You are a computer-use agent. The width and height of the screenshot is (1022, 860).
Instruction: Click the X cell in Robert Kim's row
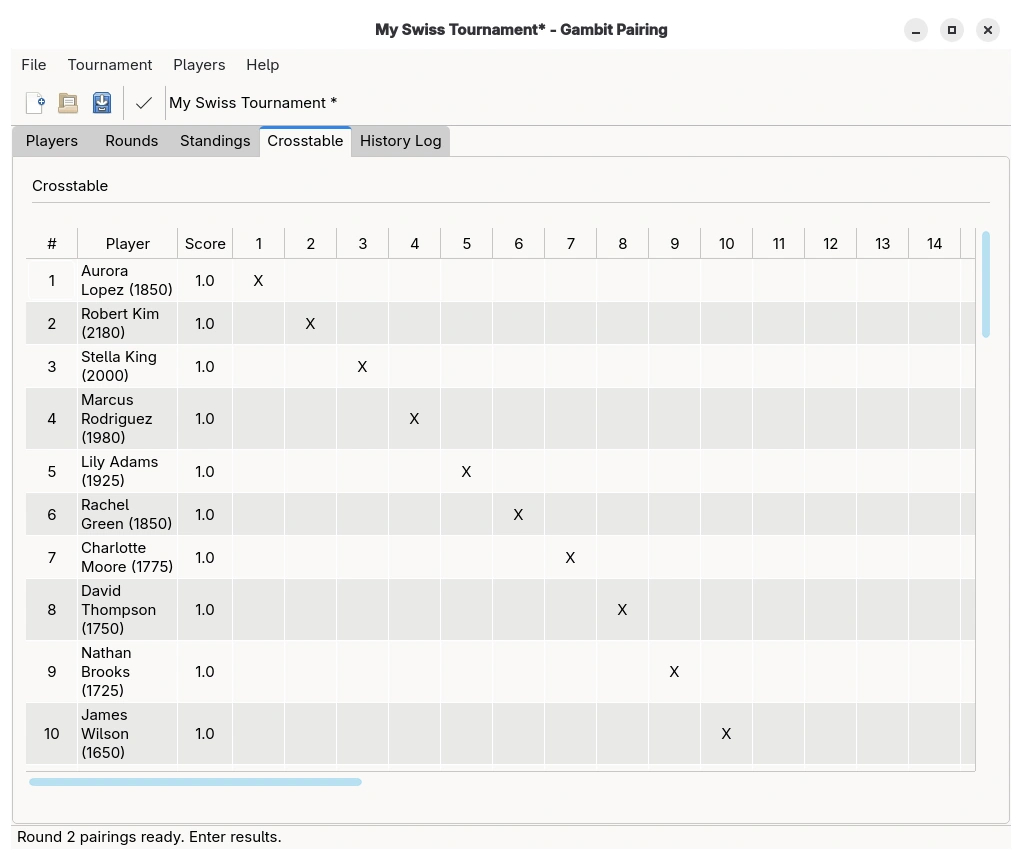[310, 323]
